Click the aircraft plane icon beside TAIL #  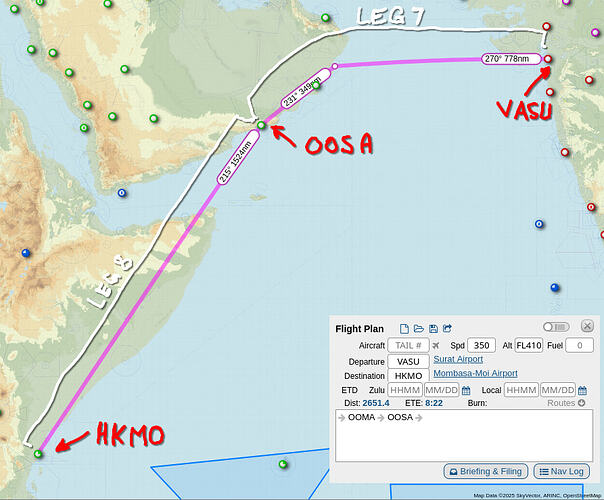[x=436, y=346]
